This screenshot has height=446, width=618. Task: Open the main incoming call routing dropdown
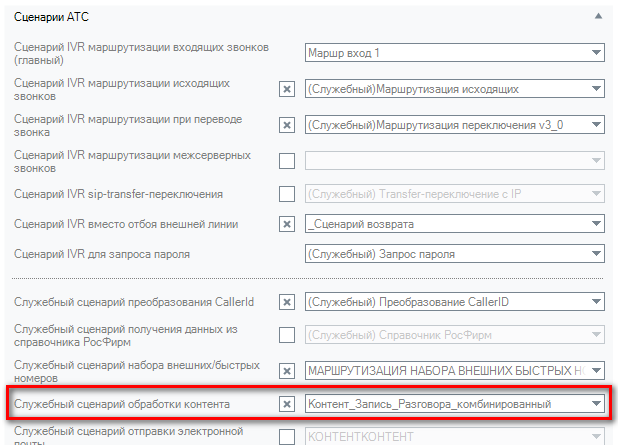(596, 53)
